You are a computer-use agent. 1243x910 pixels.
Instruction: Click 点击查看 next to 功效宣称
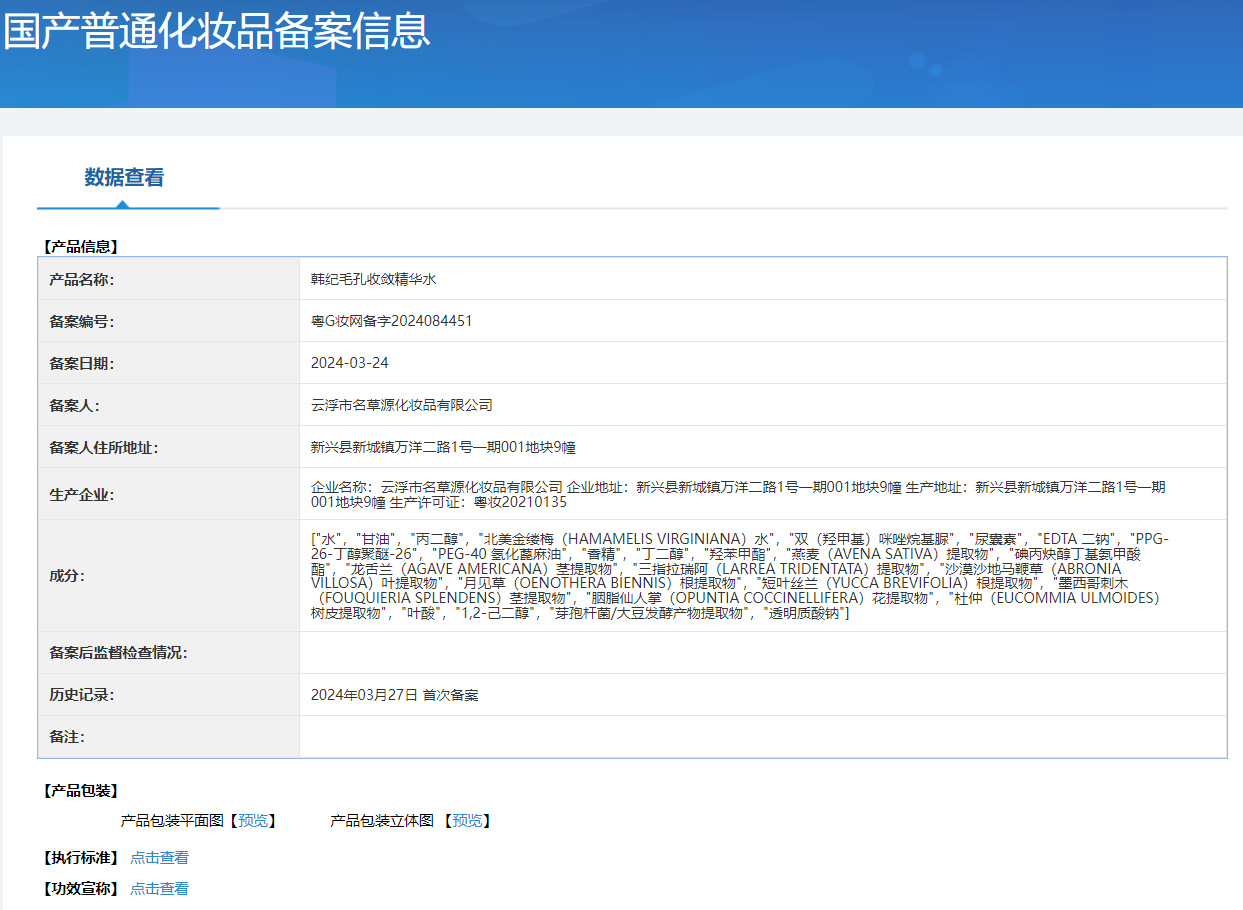tap(159, 889)
